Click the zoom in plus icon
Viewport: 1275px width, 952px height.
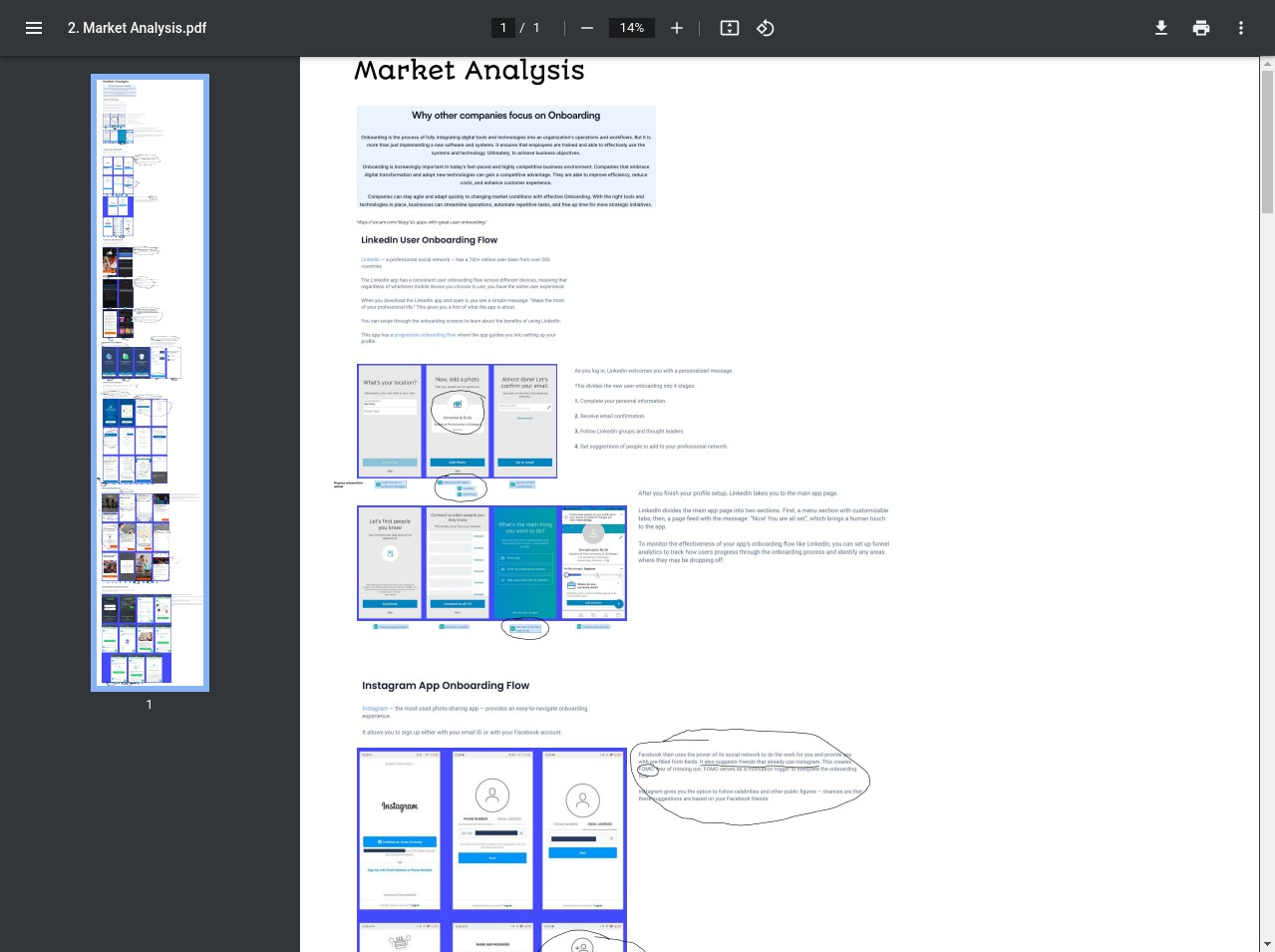pos(677,28)
